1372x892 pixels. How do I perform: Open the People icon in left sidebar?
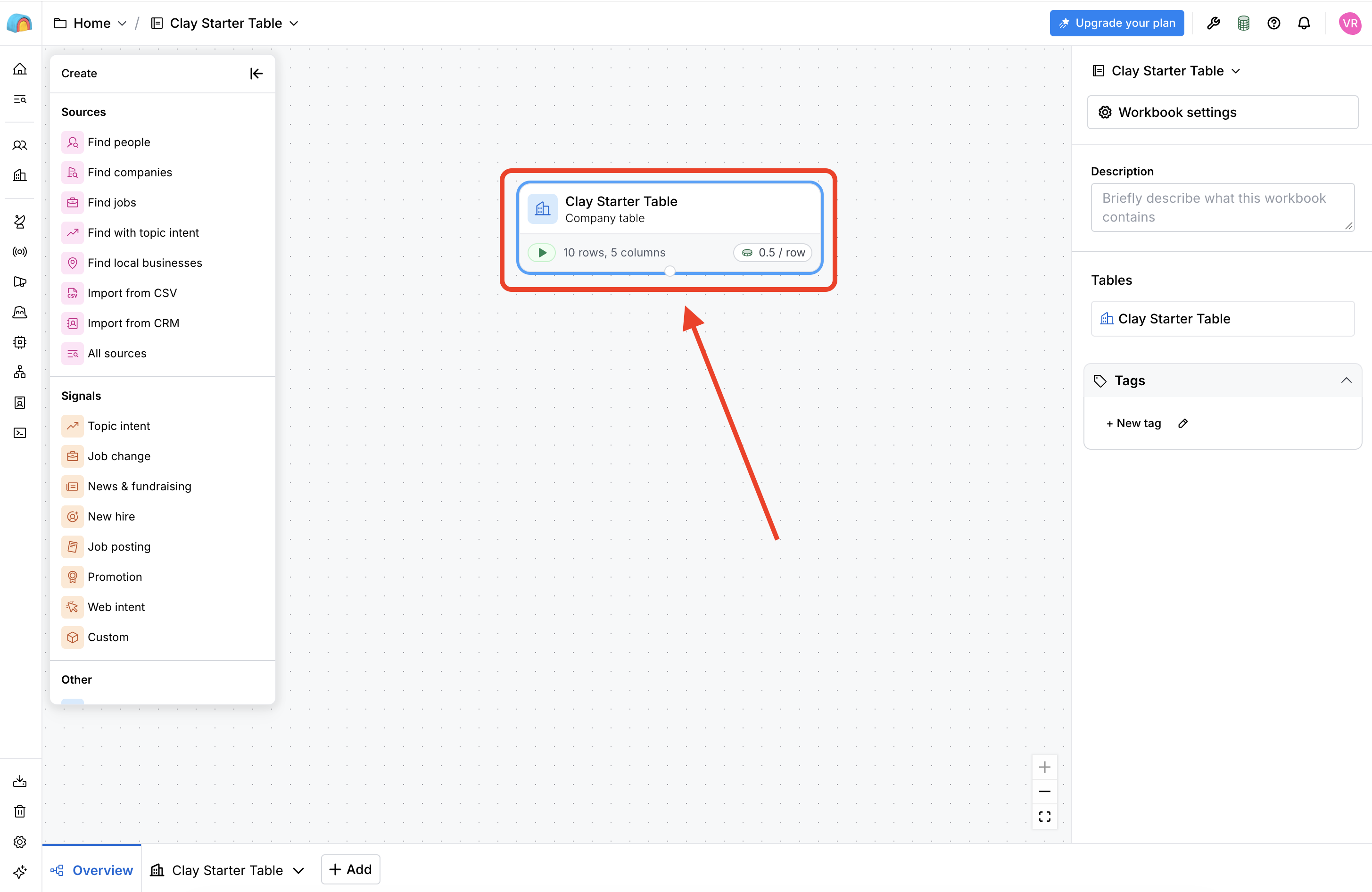(x=20, y=145)
